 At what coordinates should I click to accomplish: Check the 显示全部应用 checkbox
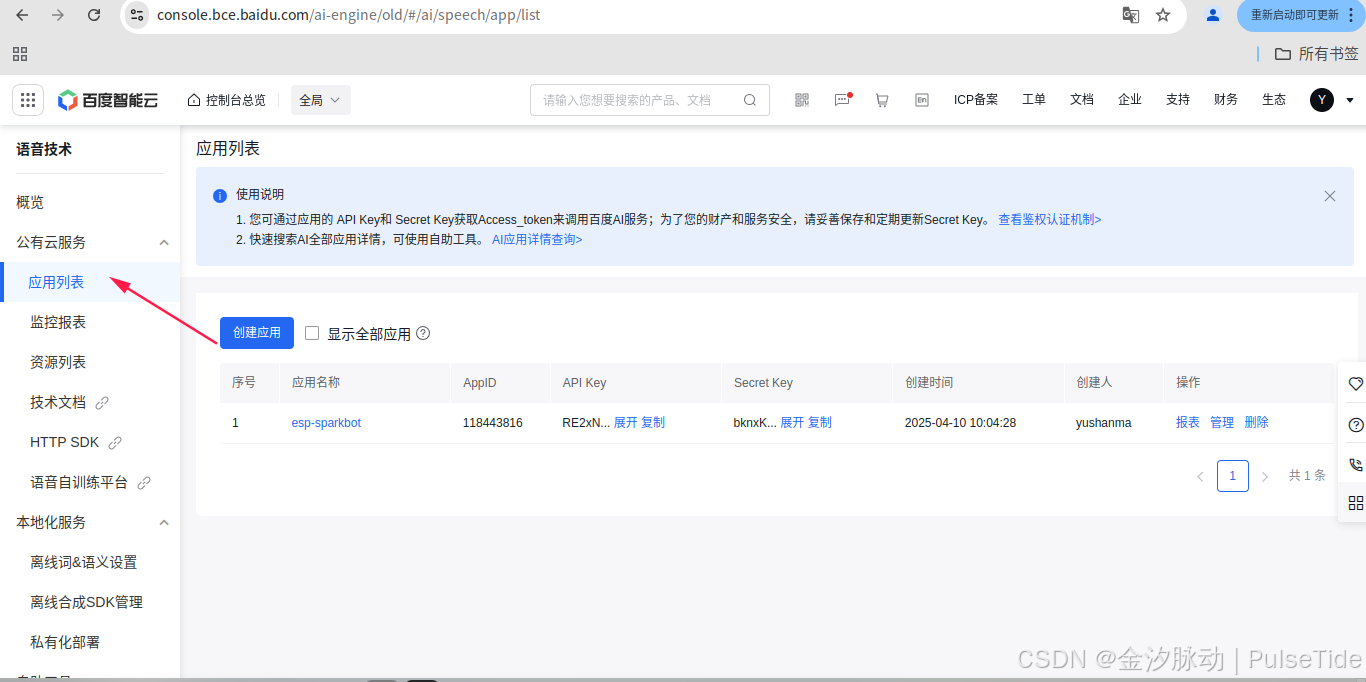(312, 333)
